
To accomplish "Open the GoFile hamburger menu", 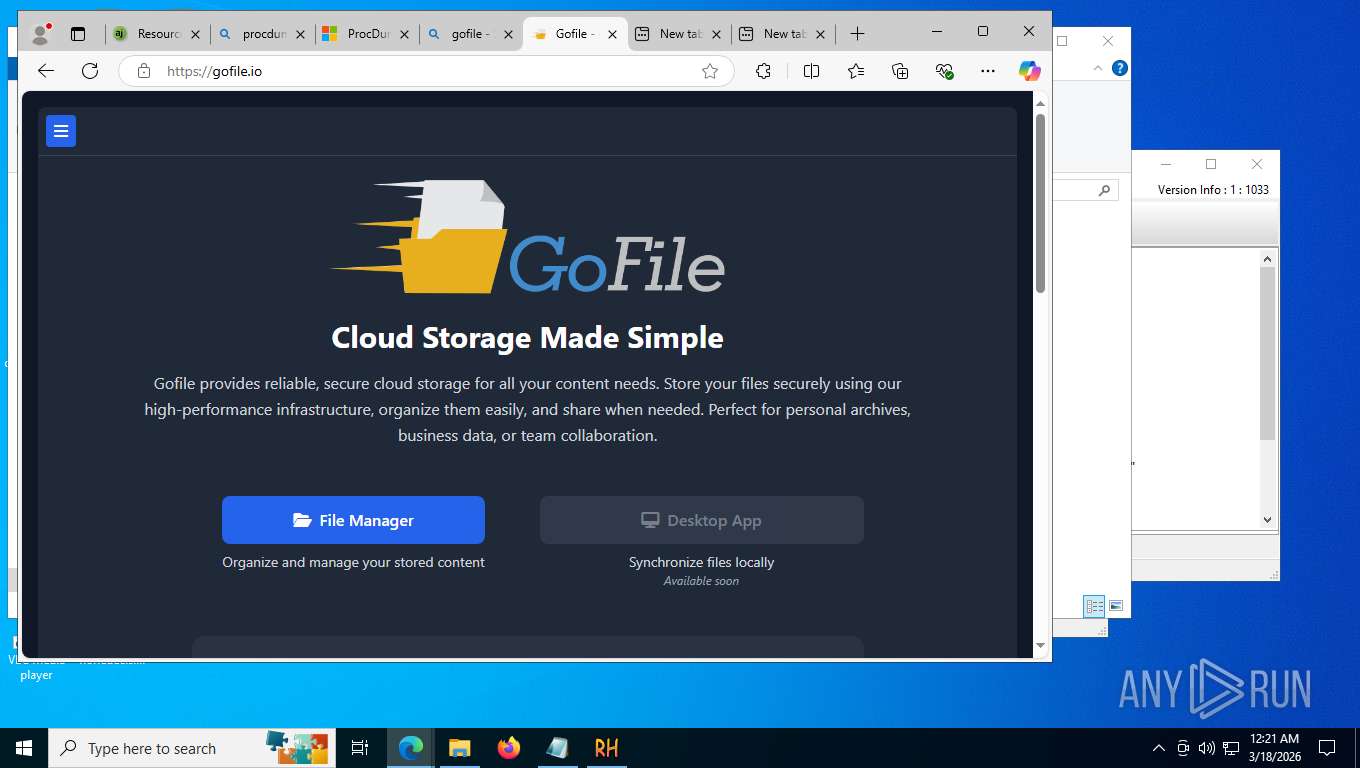I will click(x=61, y=131).
